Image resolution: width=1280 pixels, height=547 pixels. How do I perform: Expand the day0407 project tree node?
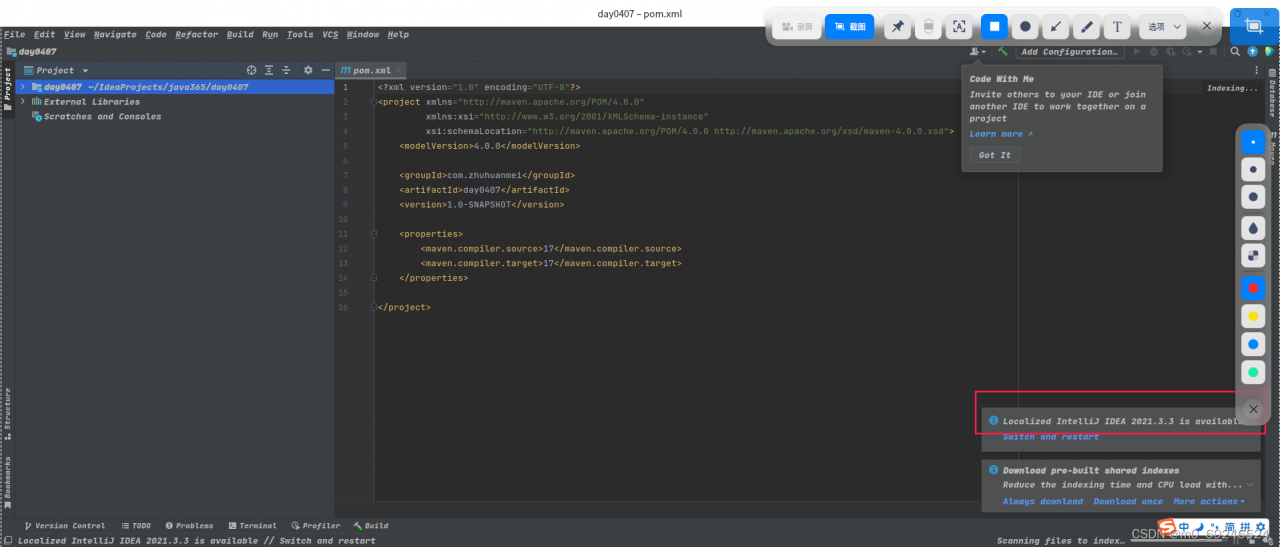coord(22,87)
